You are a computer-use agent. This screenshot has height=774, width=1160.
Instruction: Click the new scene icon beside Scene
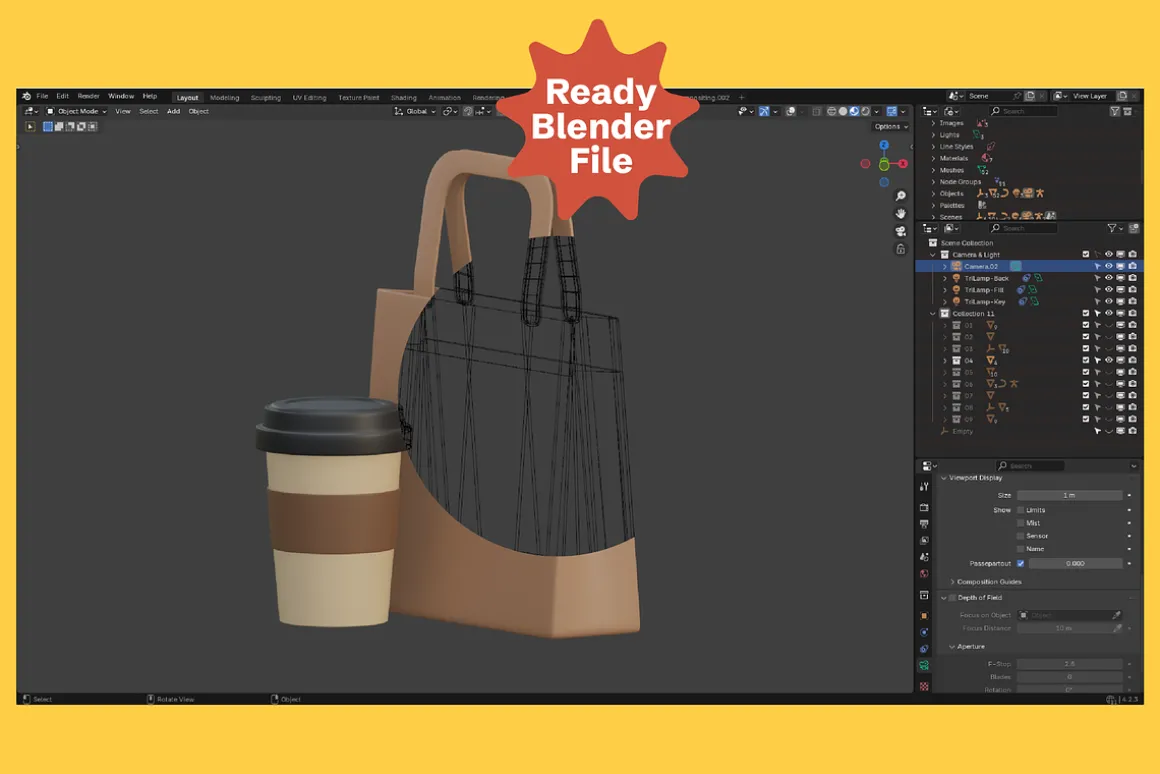(1030, 96)
